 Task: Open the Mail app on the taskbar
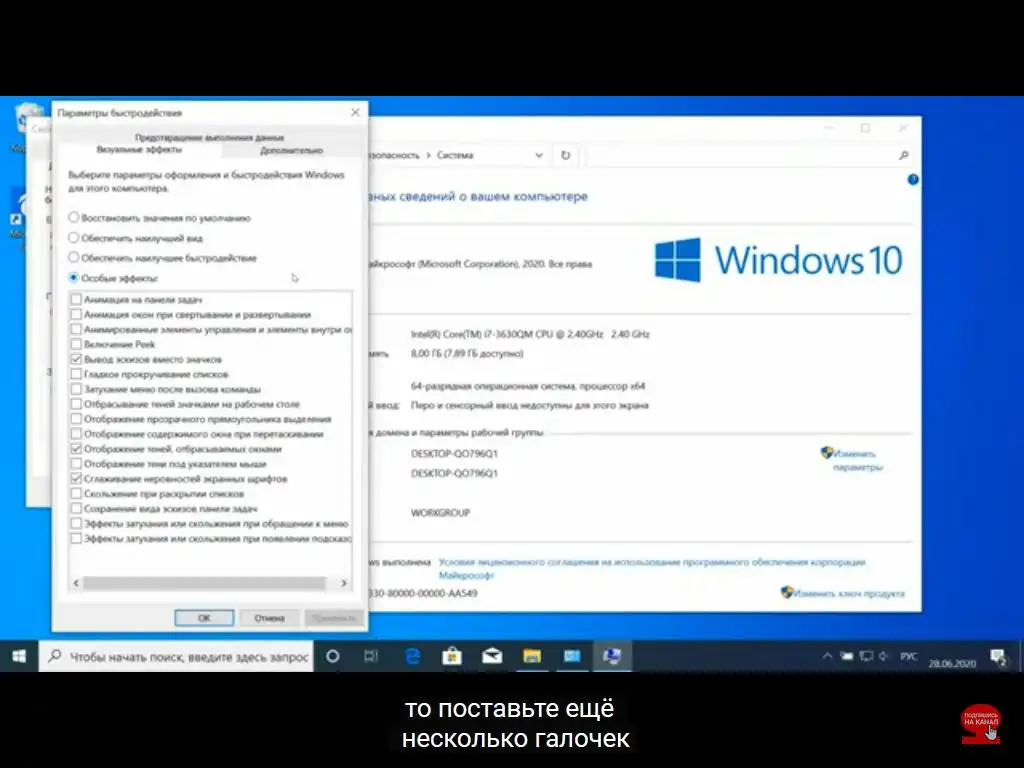point(492,656)
